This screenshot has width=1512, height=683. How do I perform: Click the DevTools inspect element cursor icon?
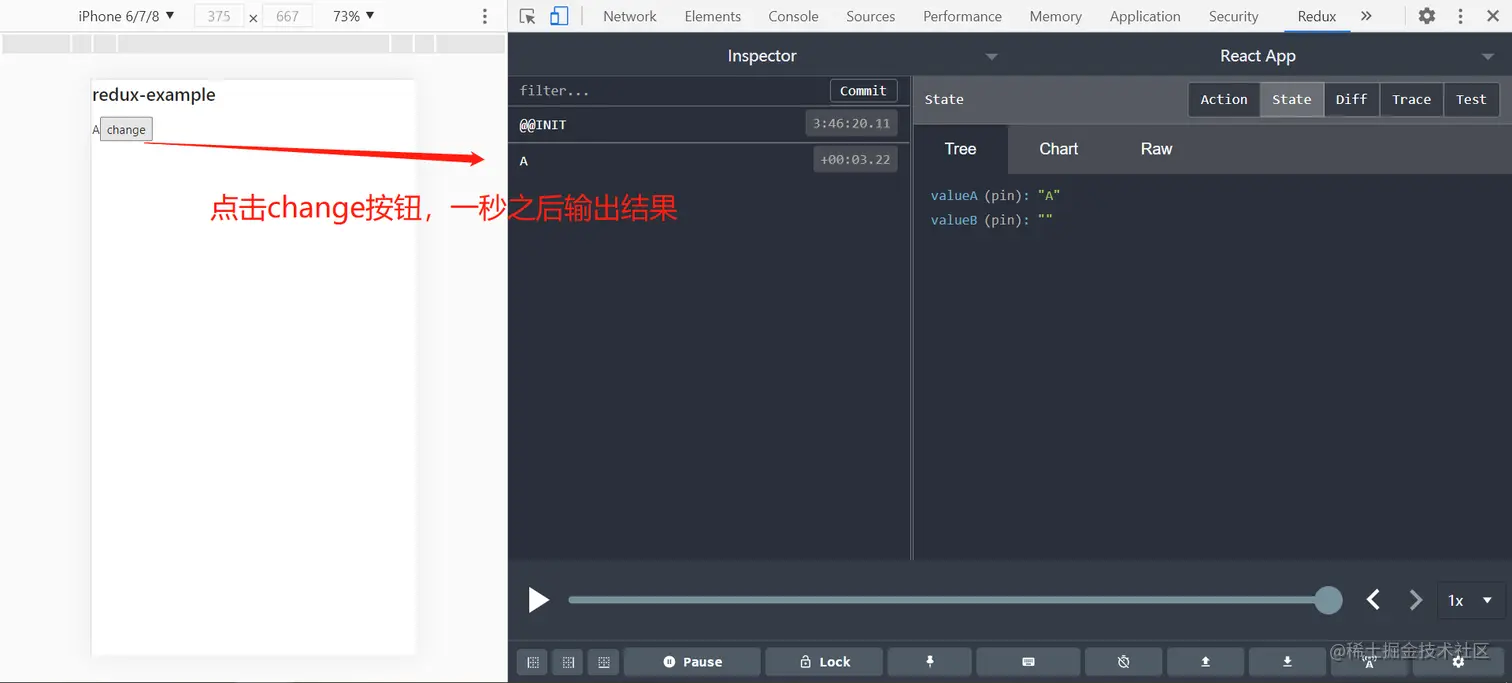[528, 16]
